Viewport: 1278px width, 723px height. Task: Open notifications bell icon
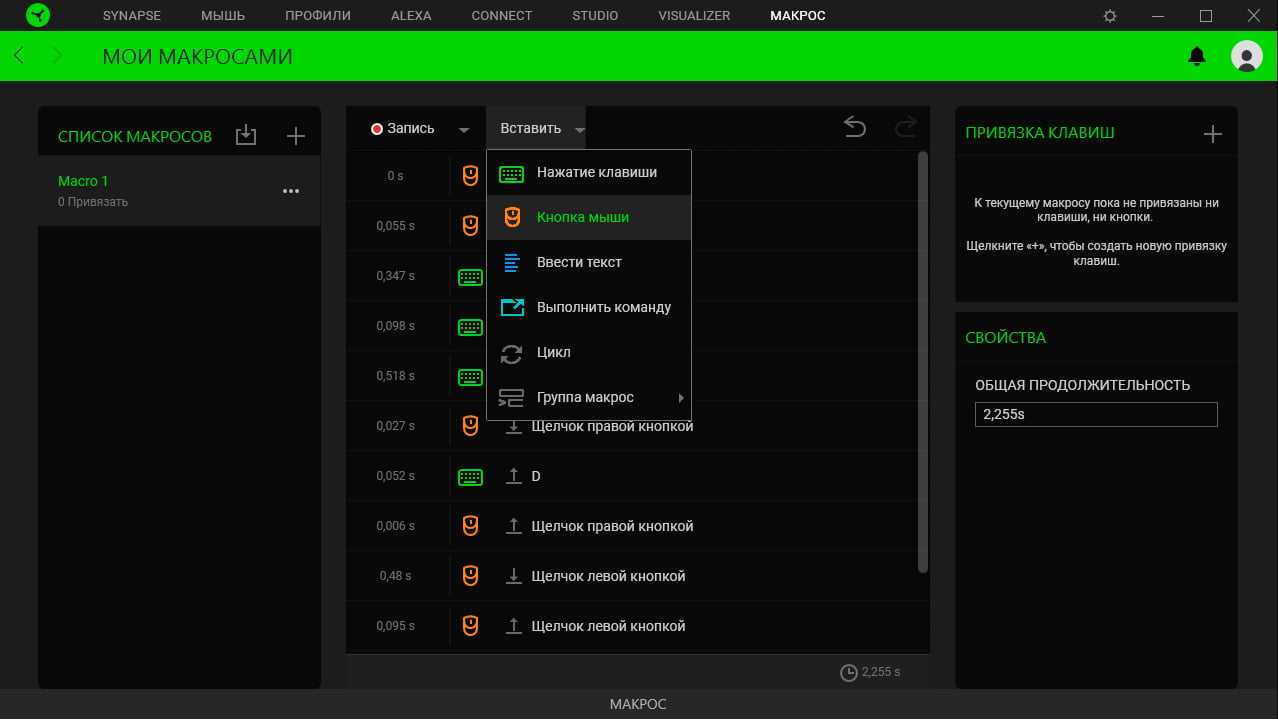click(x=1196, y=57)
